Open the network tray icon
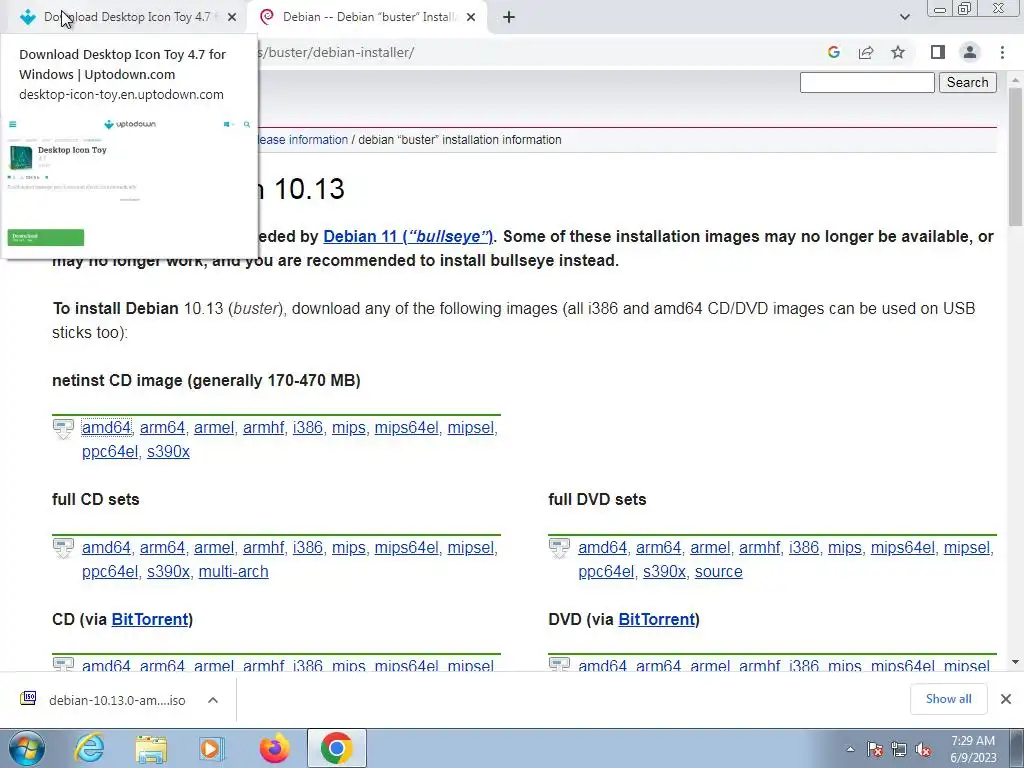1024x768 pixels. point(899,750)
